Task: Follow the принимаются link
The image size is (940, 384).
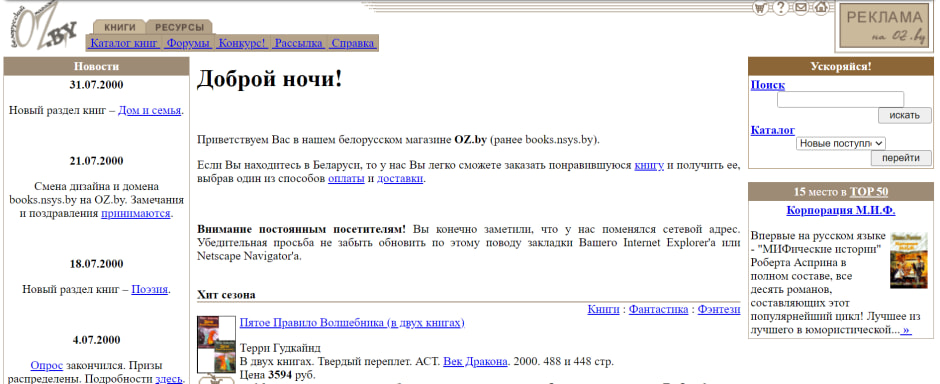Action: click(x=135, y=213)
